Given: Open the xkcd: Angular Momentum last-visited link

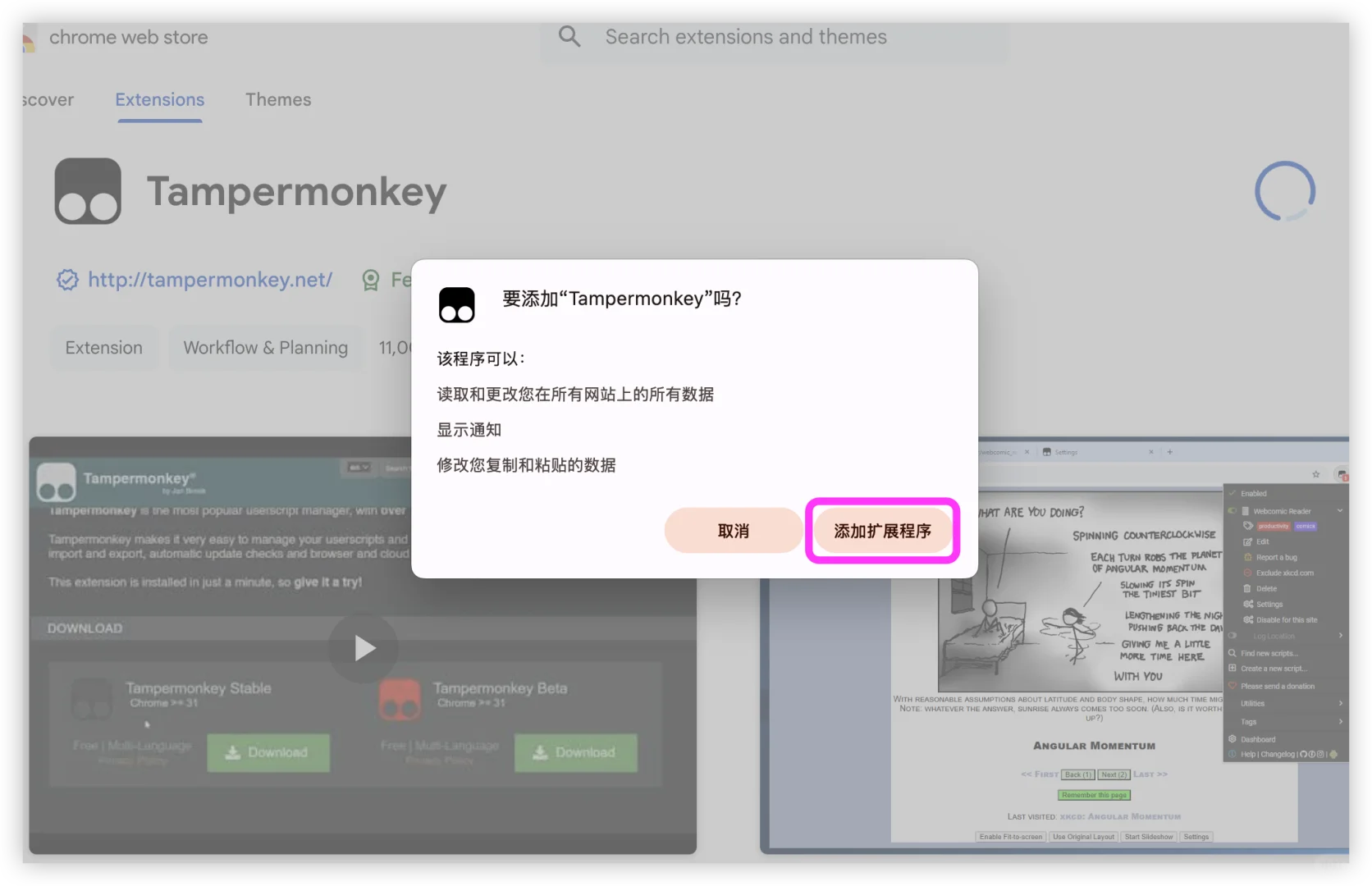Looking at the screenshot, I should pos(1120,816).
